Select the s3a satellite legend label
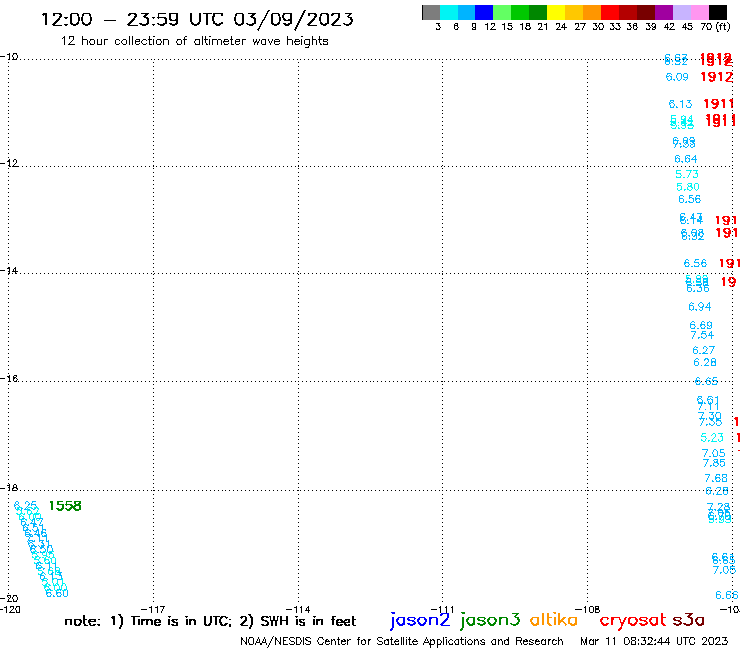The width and height of the screenshot is (740, 650). click(x=688, y=620)
